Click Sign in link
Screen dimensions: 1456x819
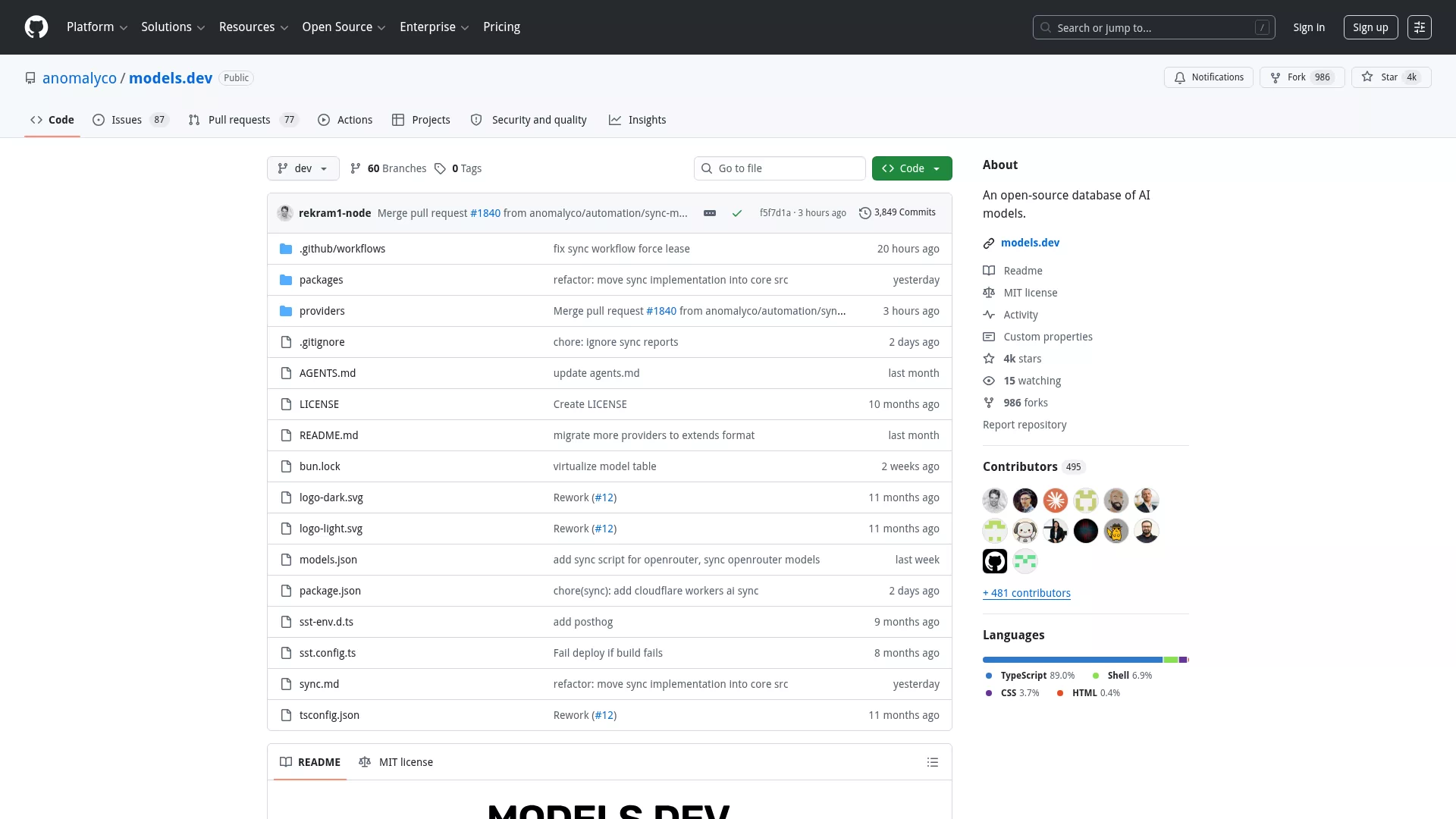[1309, 27]
